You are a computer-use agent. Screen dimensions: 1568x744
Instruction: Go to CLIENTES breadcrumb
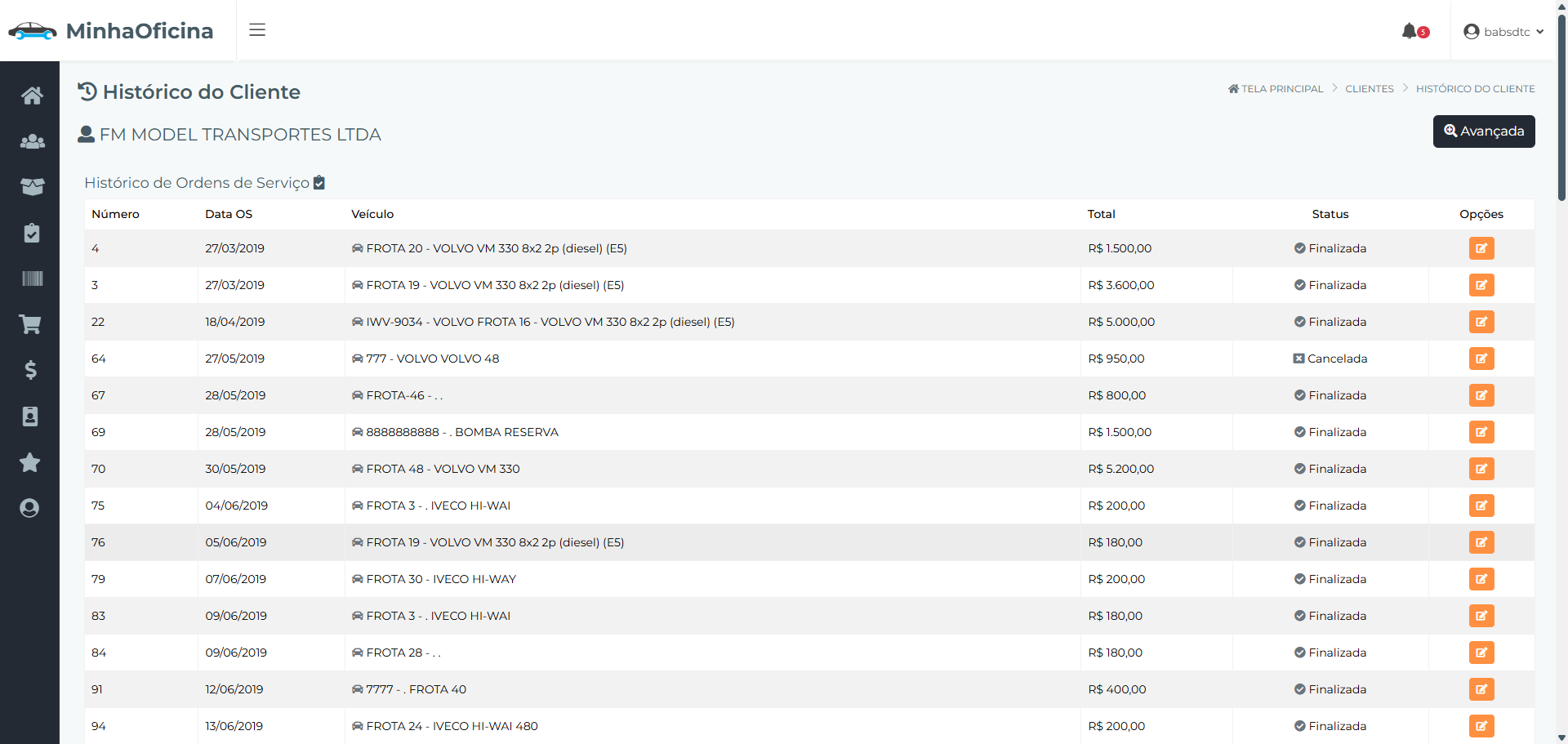coord(1370,88)
